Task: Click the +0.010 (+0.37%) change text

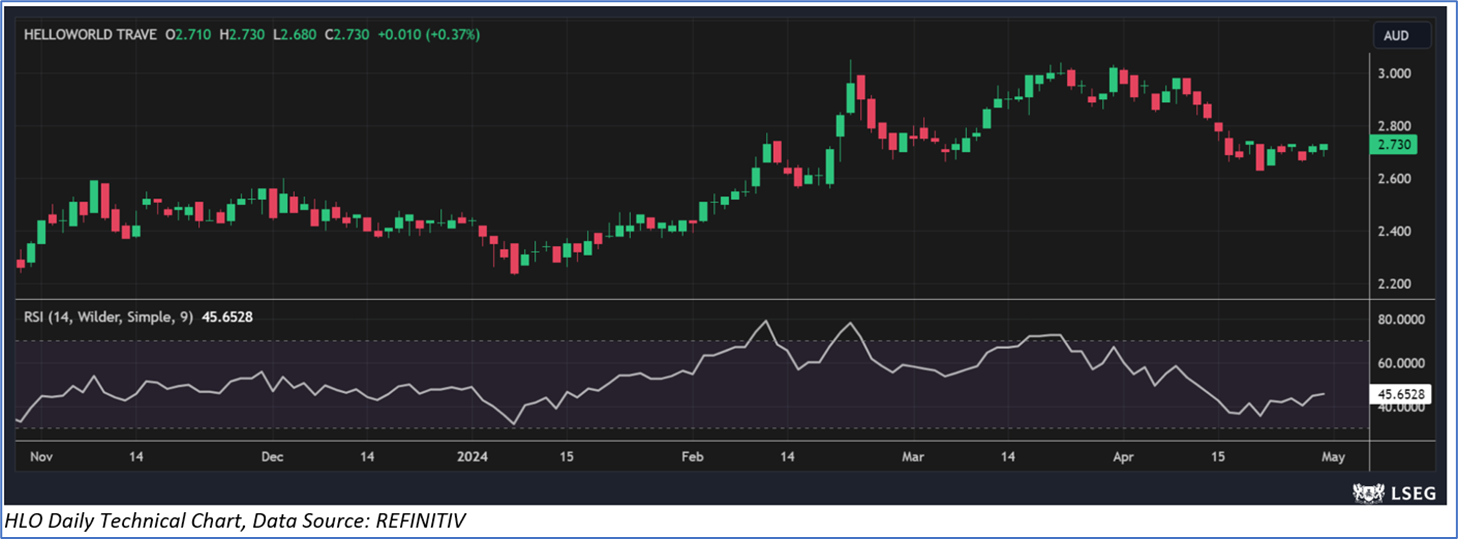Action: (428, 35)
